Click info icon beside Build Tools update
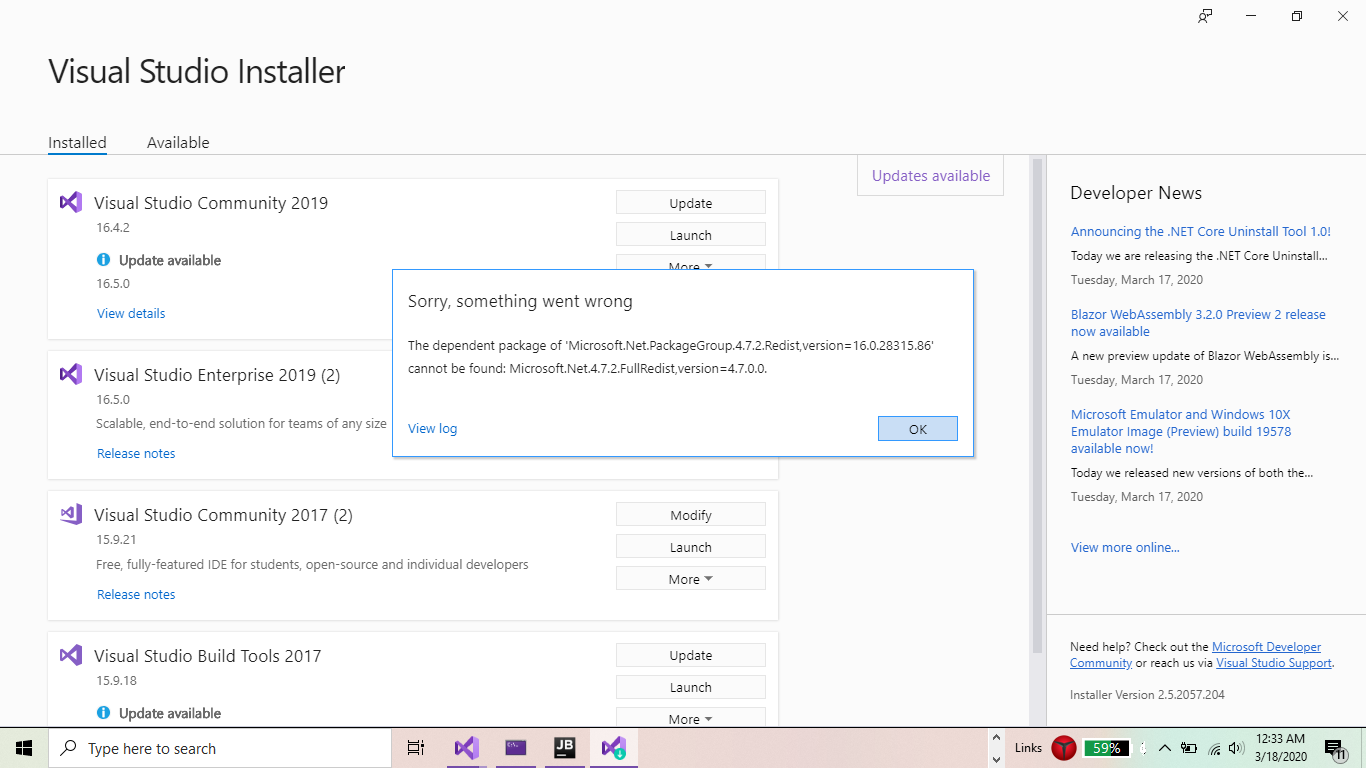This screenshot has width=1366, height=768. [x=103, y=713]
